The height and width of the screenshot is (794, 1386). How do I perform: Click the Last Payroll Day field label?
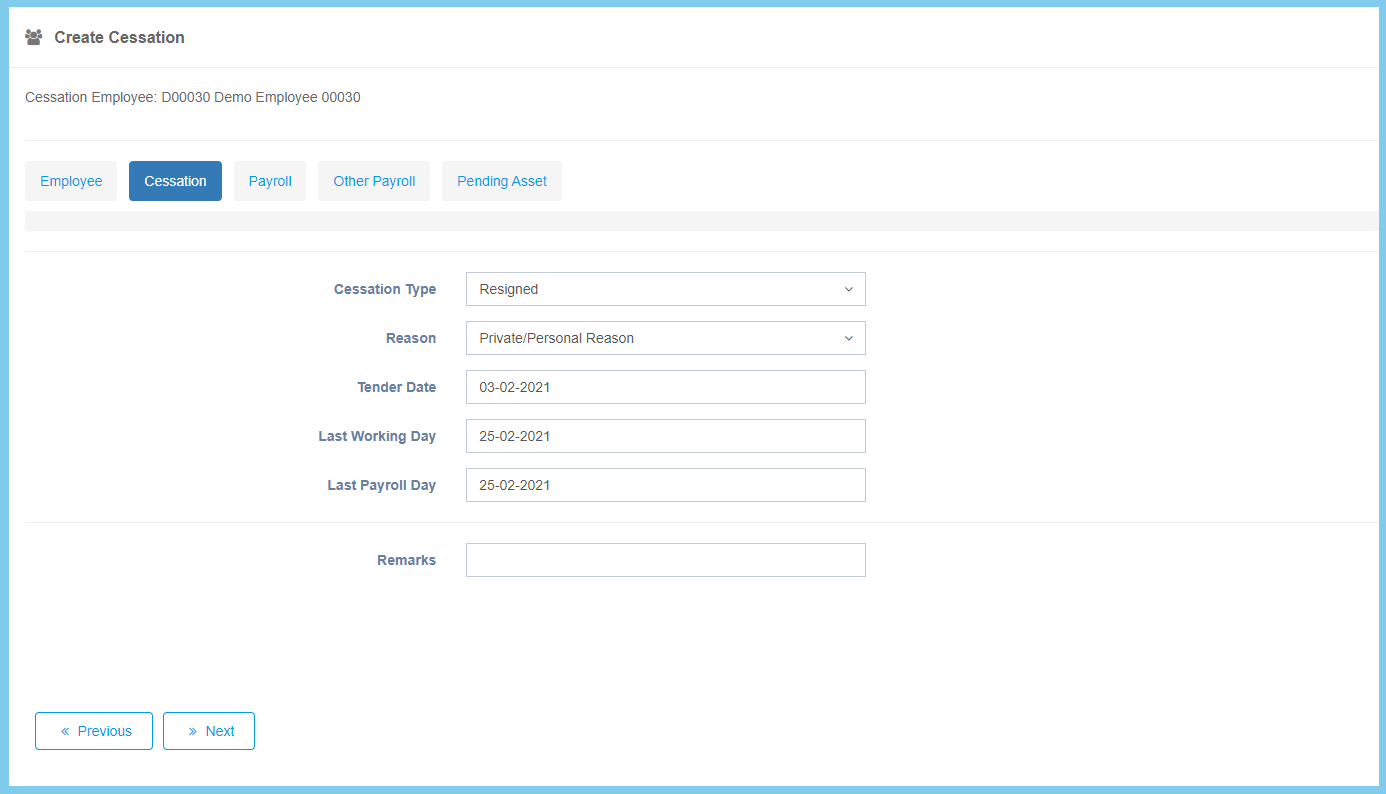[x=381, y=485]
